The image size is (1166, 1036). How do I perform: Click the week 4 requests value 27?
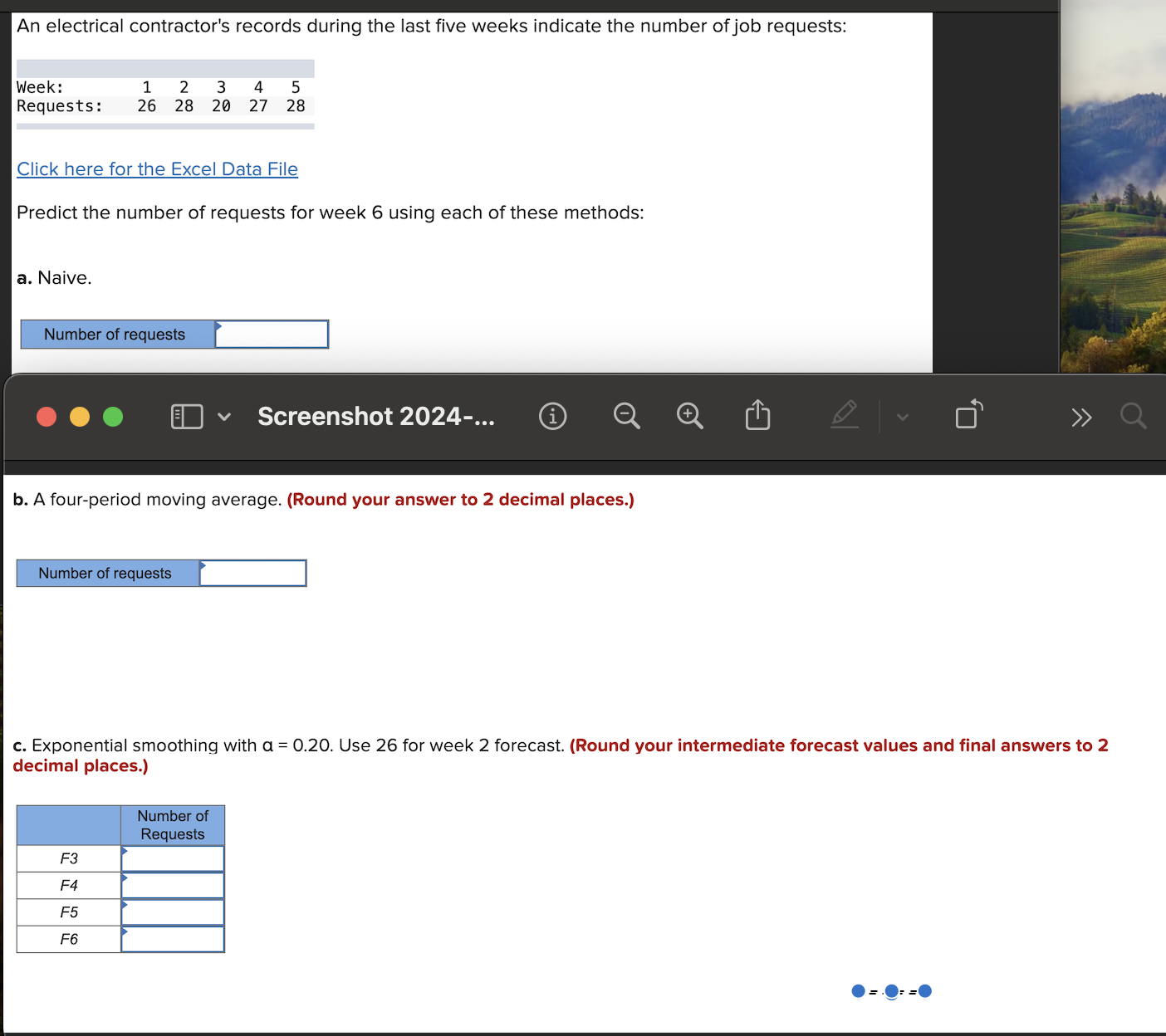tap(258, 106)
